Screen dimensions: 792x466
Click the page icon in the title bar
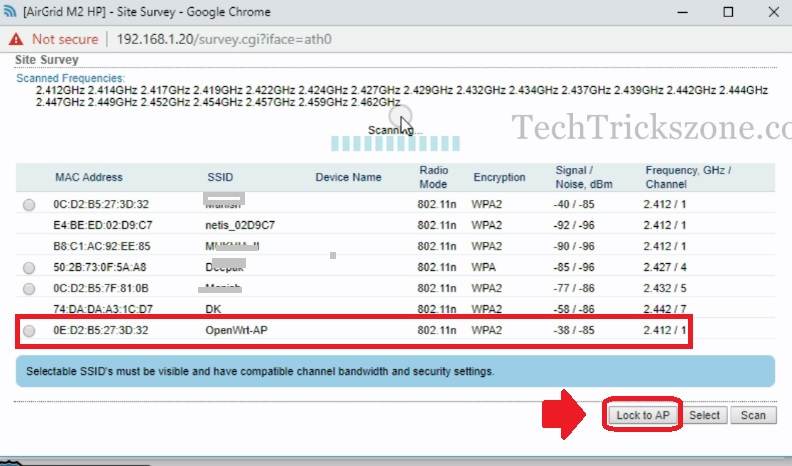11,11
